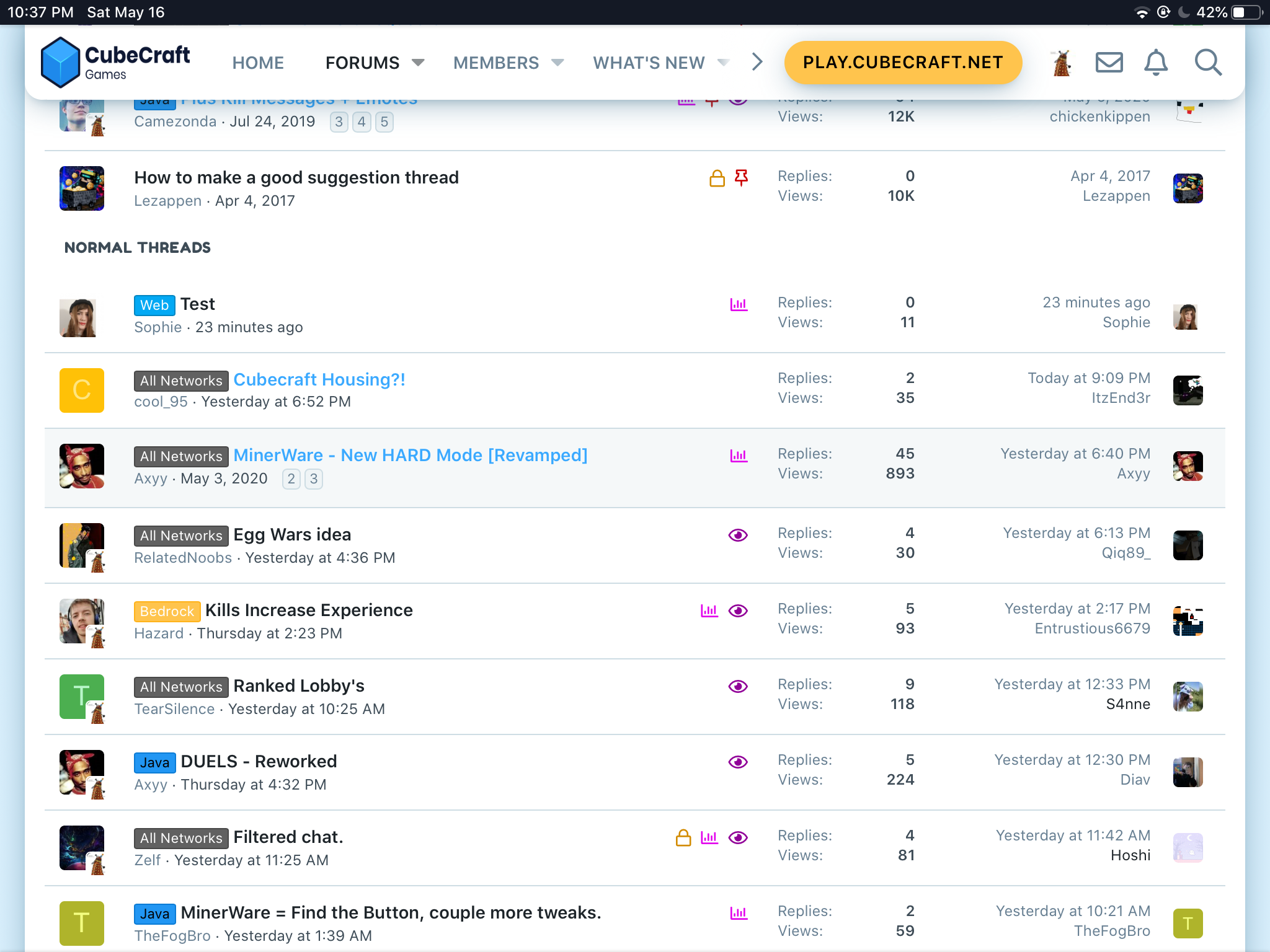The height and width of the screenshot is (952, 1270).
Task: Open ItzEnd3r's last-poster avatar
Action: click(x=1188, y=390)
